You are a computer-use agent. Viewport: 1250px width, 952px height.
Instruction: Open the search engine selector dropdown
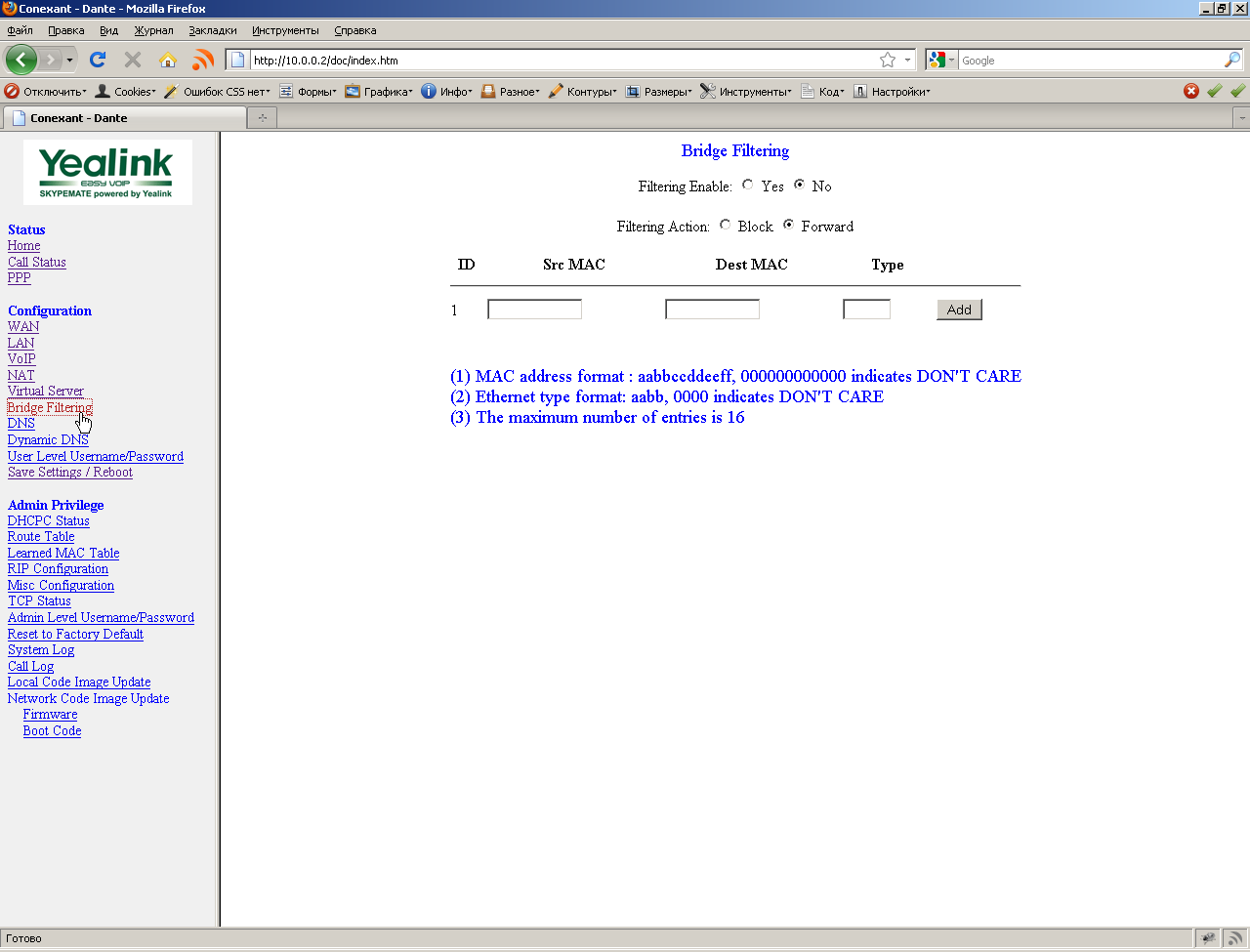[951, 60]
